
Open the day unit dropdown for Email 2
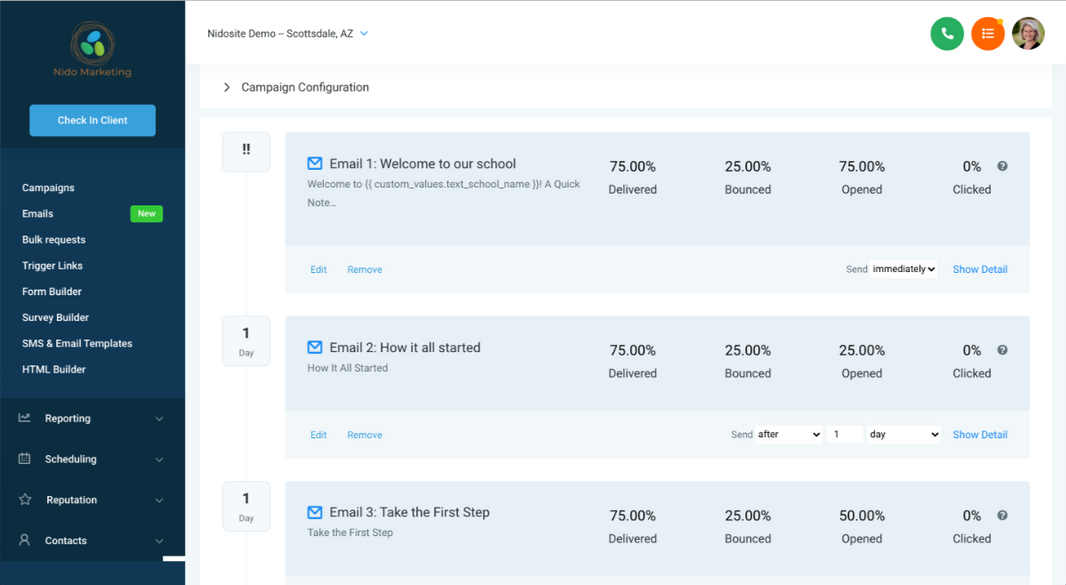point(904,435)
